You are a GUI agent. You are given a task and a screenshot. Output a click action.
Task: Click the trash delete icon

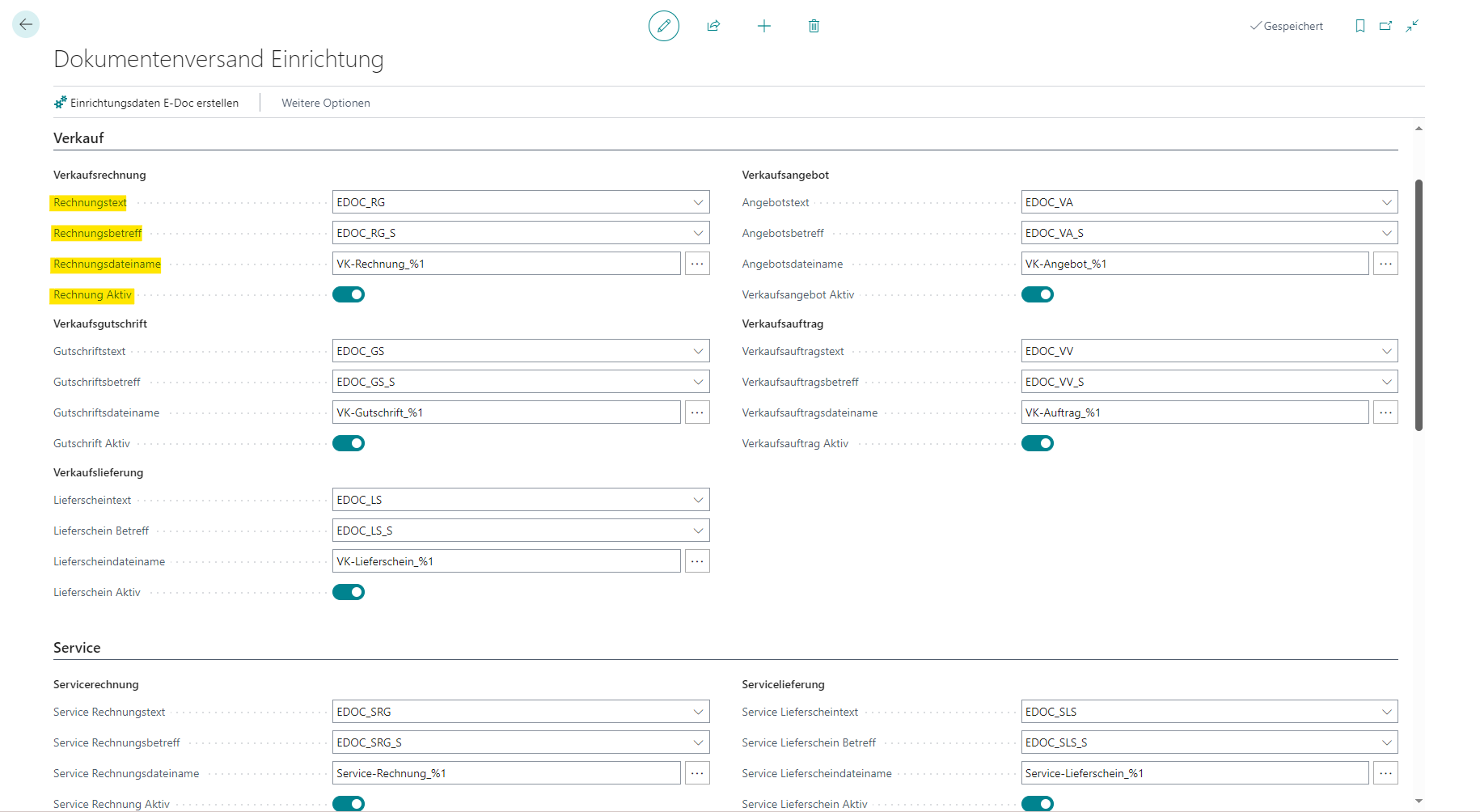[814, 26]
